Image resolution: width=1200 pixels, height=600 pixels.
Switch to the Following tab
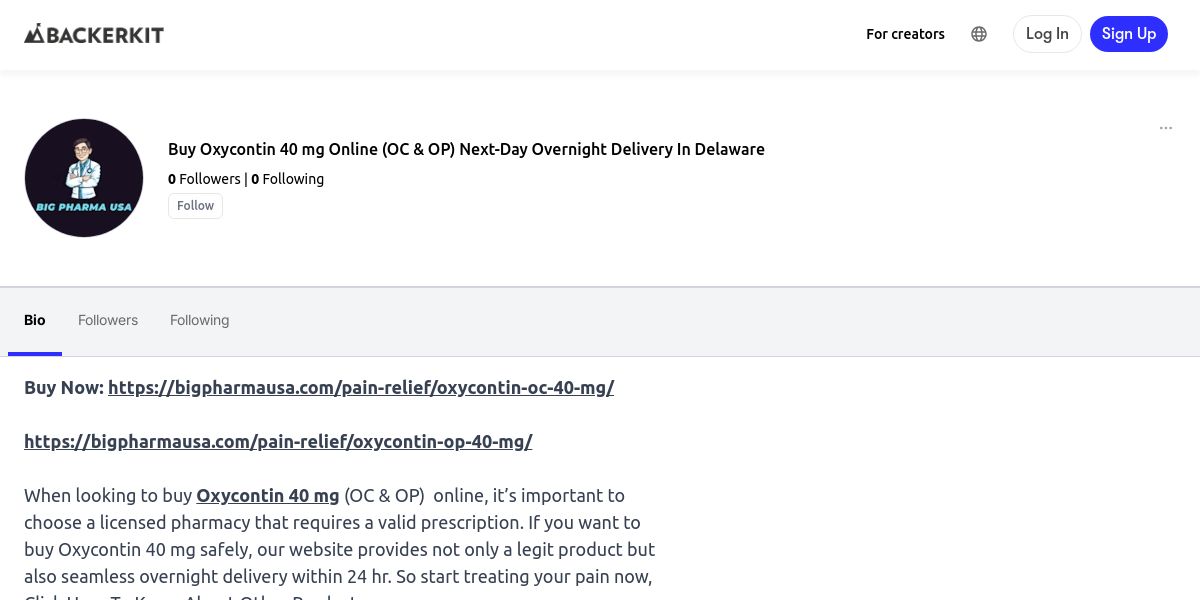click(x=199, y=320)
